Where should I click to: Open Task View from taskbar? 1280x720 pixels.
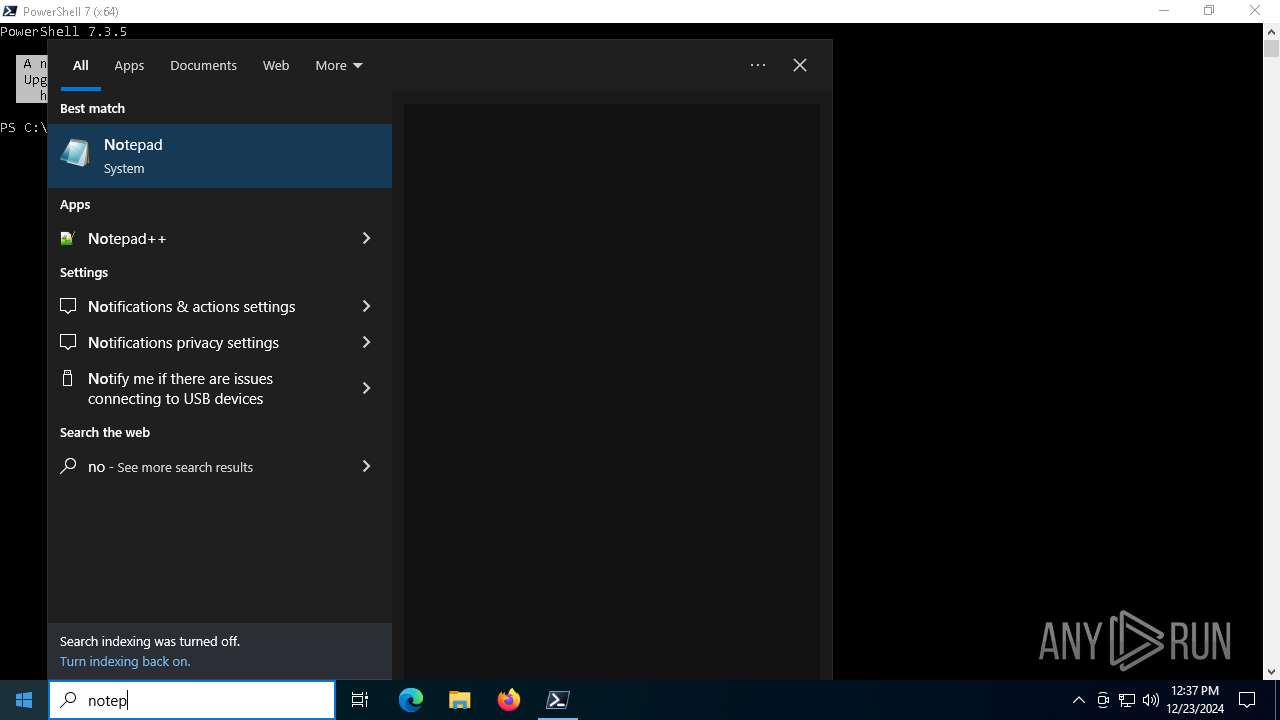coord(360,700)
